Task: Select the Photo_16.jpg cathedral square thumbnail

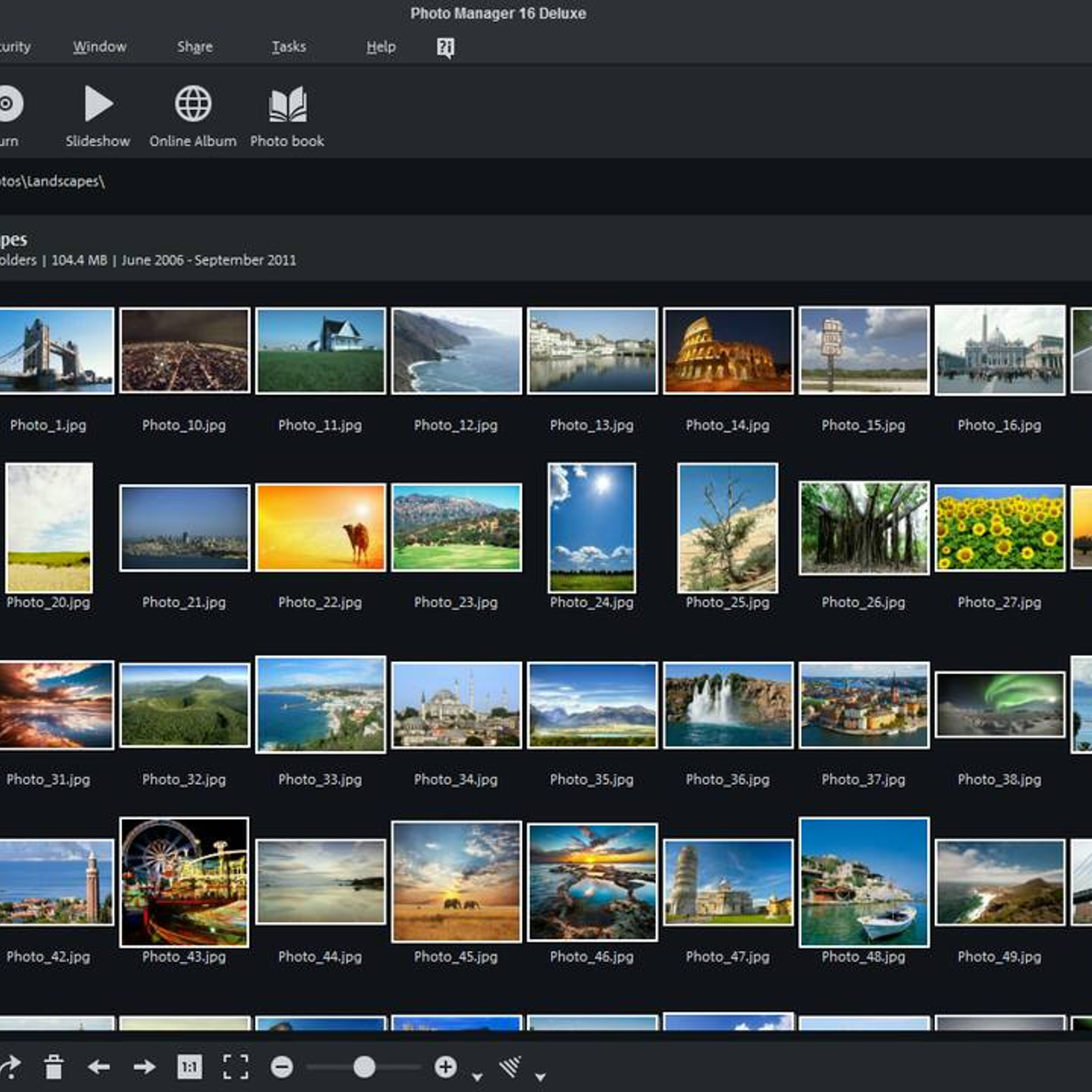Action: click(x=1000, y=350)
